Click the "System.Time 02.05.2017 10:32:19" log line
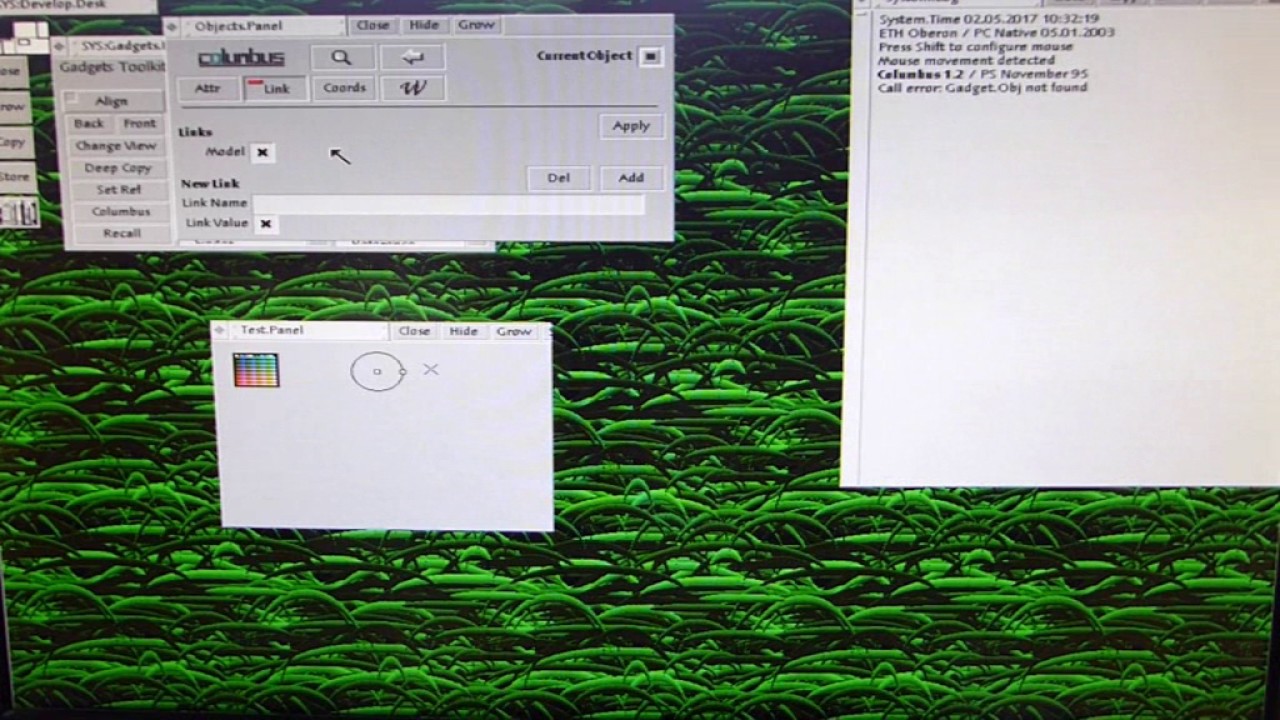The image size is (1280, 720). point(988,19)
